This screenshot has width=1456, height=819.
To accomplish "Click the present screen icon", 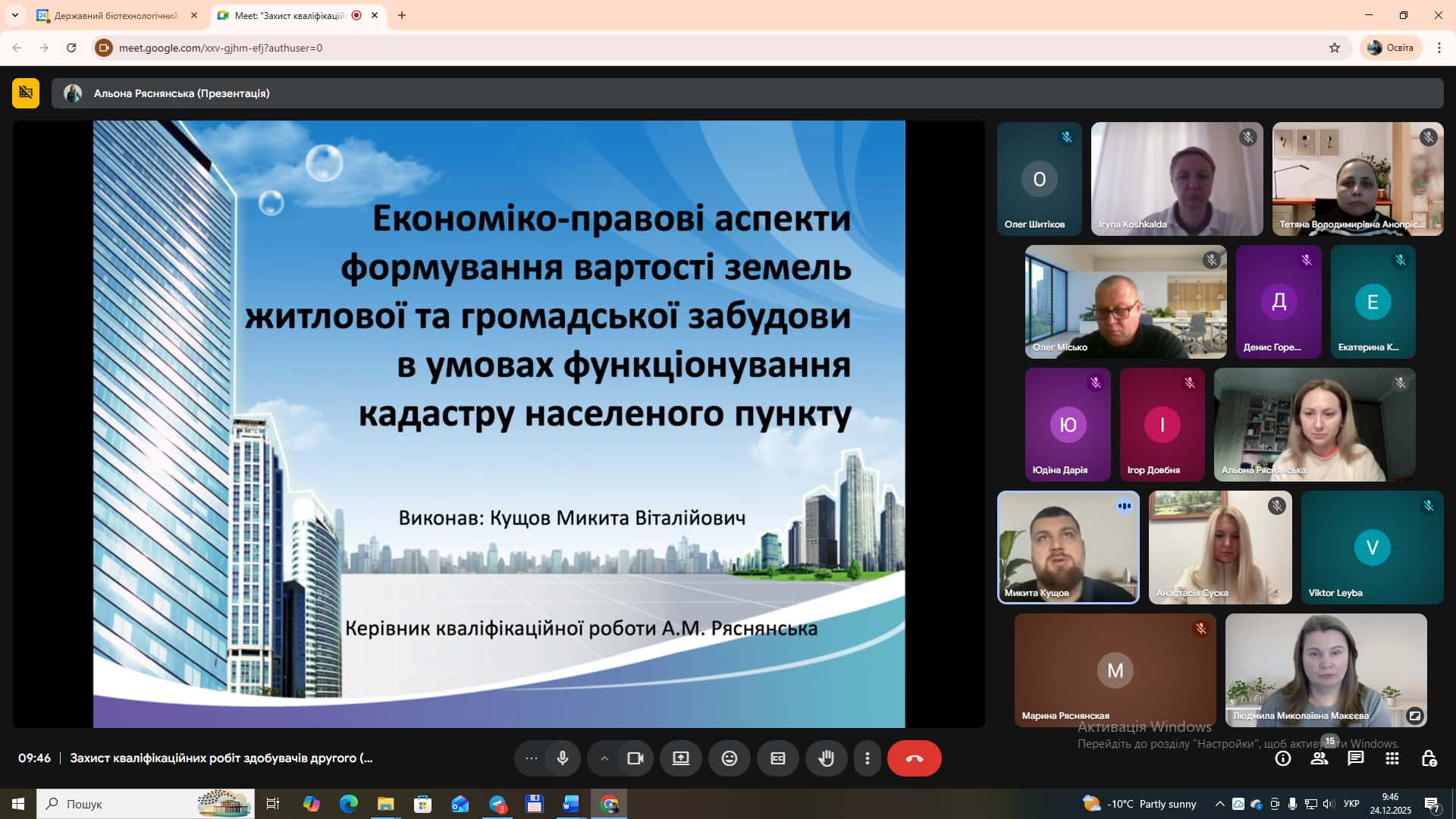I will pos(680,758).
